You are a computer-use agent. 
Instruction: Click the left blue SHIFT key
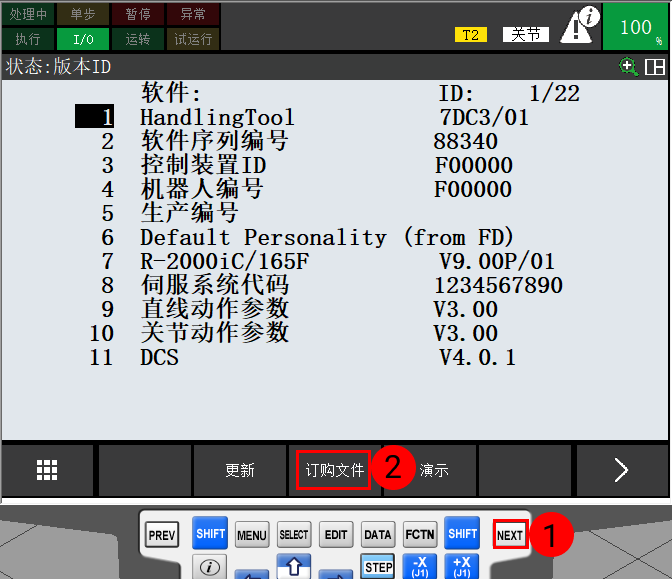210,533
